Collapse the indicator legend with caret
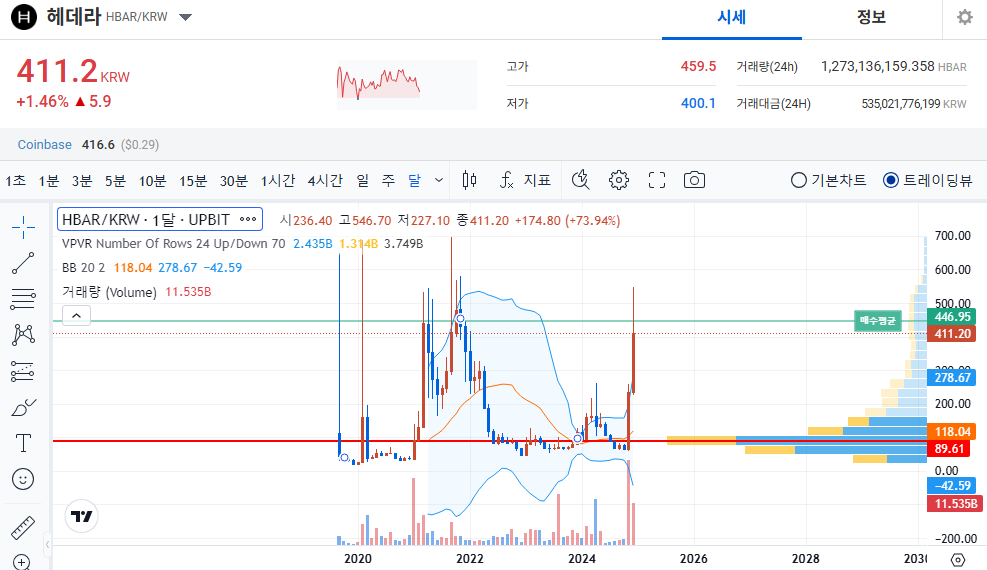 click(x=76, y=315)
